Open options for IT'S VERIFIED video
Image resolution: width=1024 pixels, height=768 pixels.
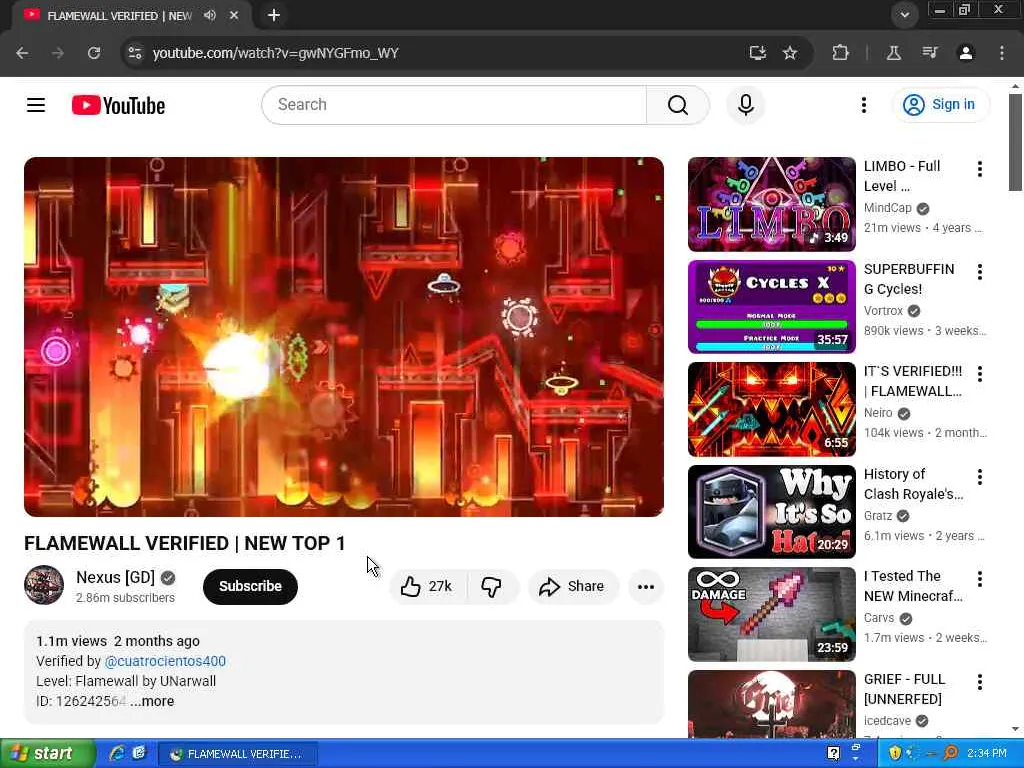pos(980,374)
